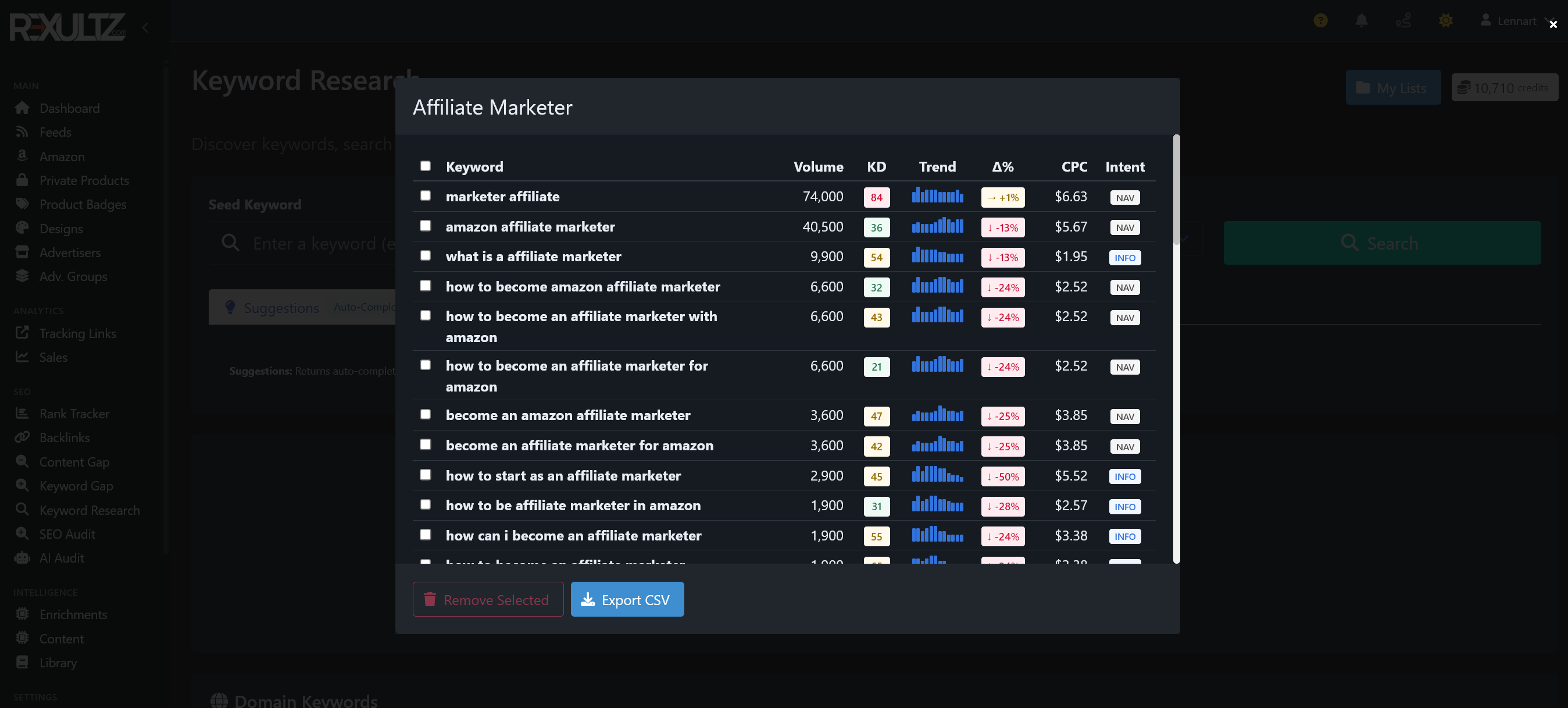The image size is (1568, 708).
Task: Click KD badge 84 for marketer affiliate
Action: click(877, 197)
